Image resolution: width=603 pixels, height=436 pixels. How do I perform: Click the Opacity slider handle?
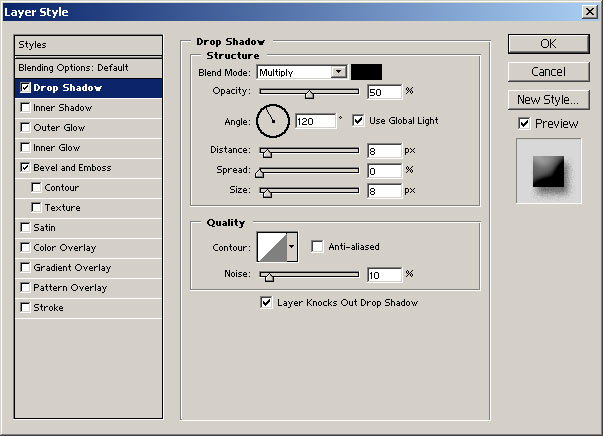click(x=309, y=94)
